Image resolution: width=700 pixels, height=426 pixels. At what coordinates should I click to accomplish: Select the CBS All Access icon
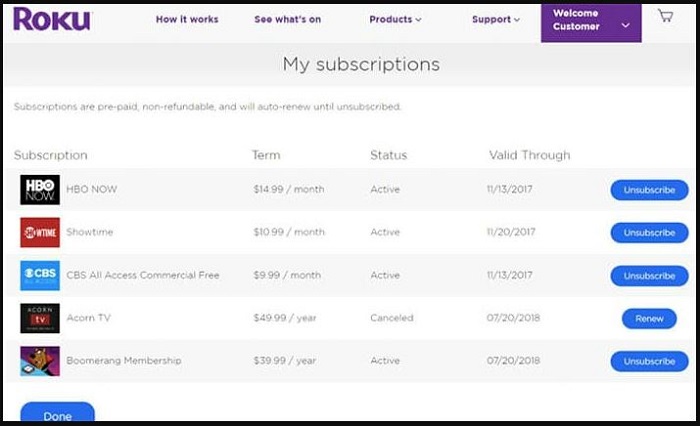coord(40,276)
